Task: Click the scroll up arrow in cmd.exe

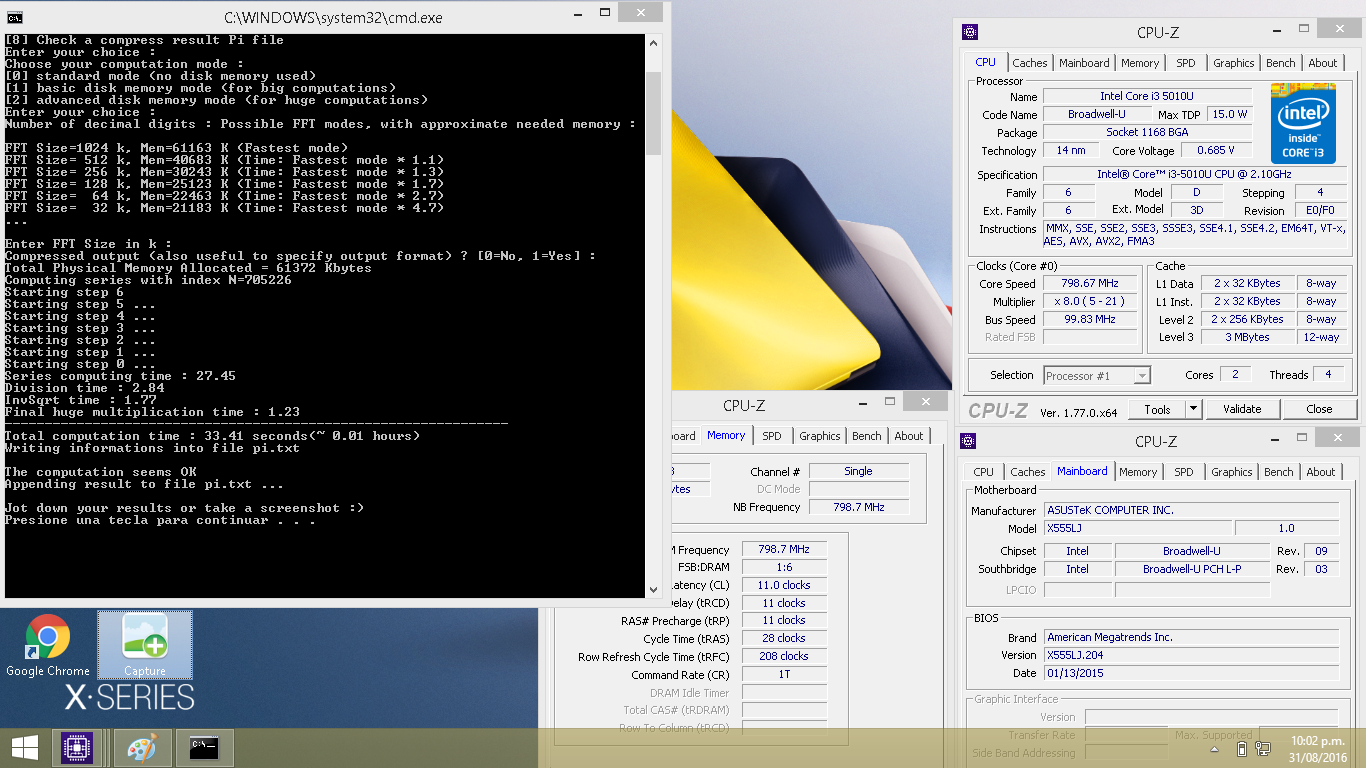Action: click(x=653, y=42)
